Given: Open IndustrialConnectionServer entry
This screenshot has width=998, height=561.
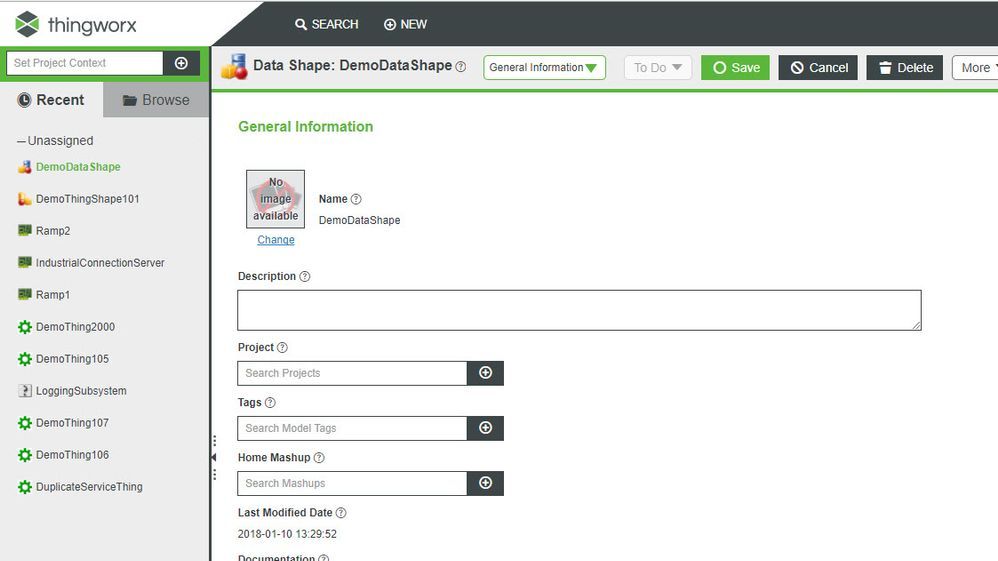Looking at the screenshot, I should [x=100, y=262].
